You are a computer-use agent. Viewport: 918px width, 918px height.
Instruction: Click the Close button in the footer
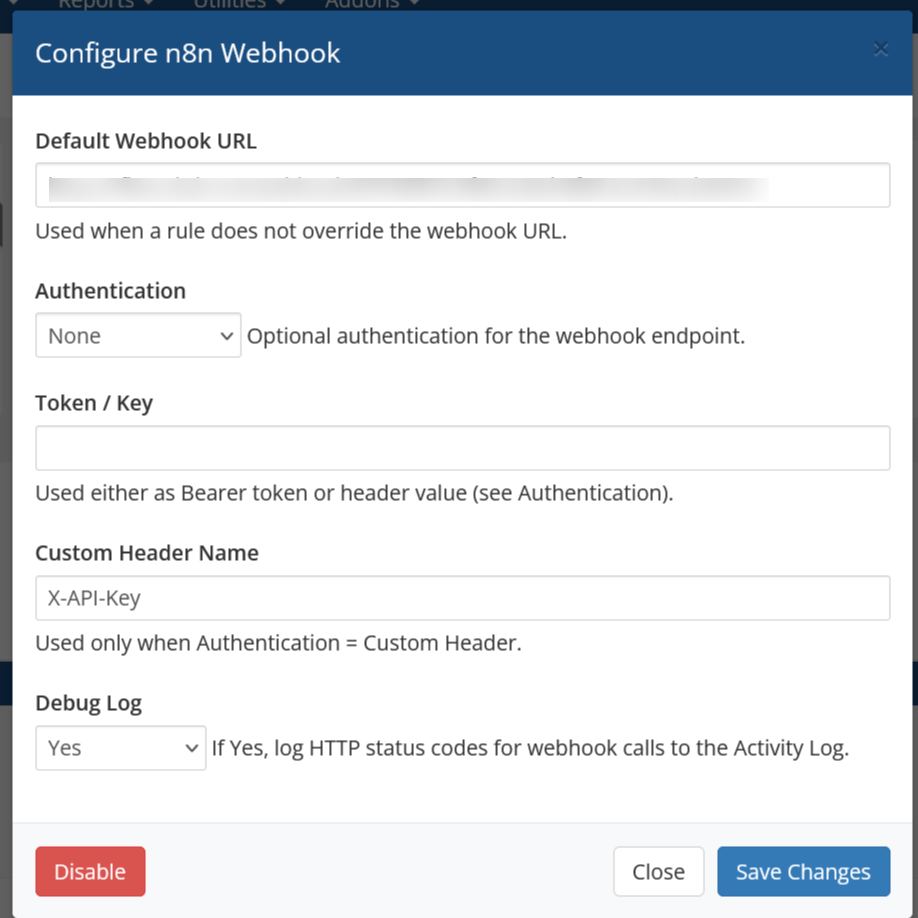[658, 872]
